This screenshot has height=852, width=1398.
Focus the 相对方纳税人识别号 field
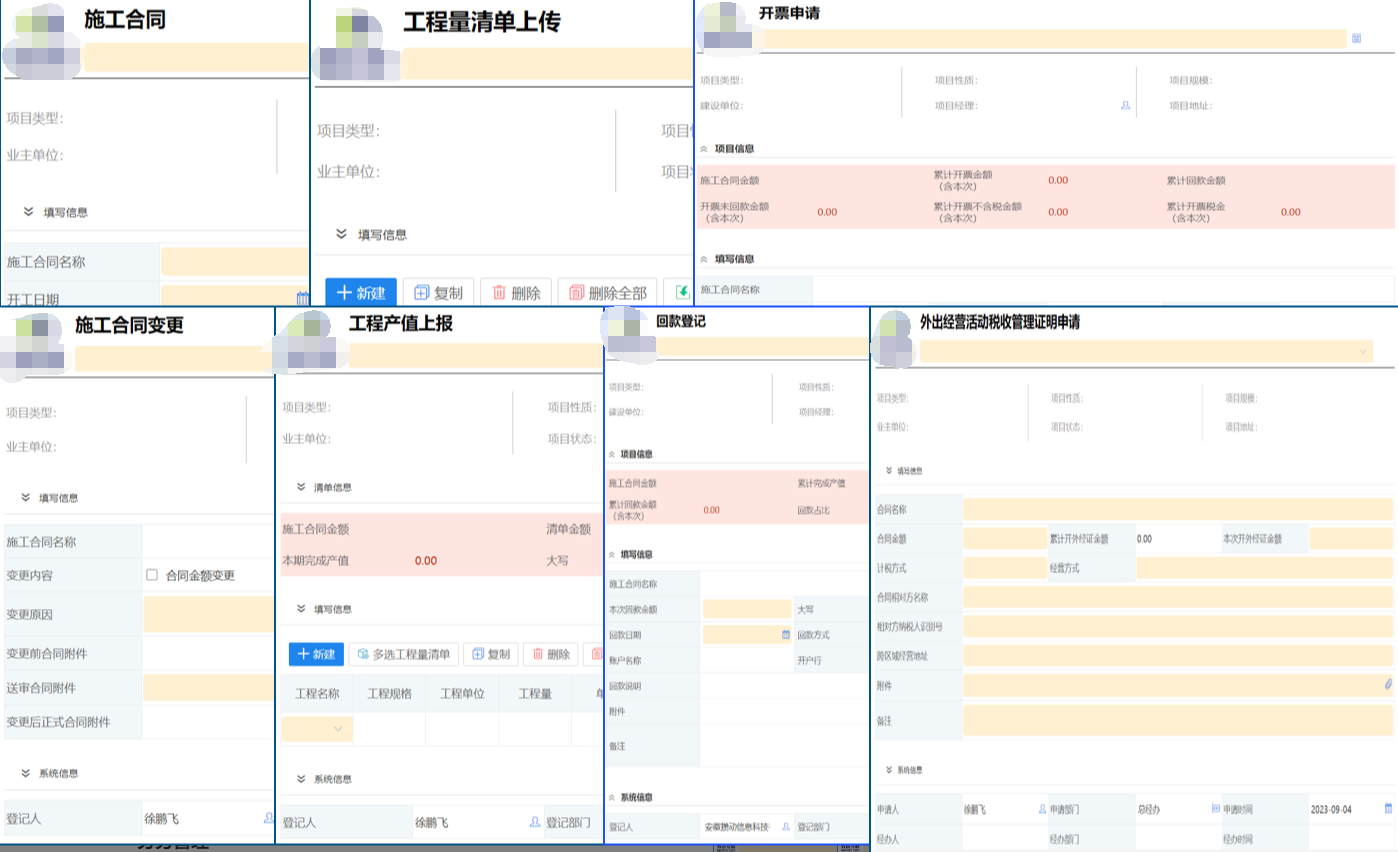click(x=1179, y=627)
